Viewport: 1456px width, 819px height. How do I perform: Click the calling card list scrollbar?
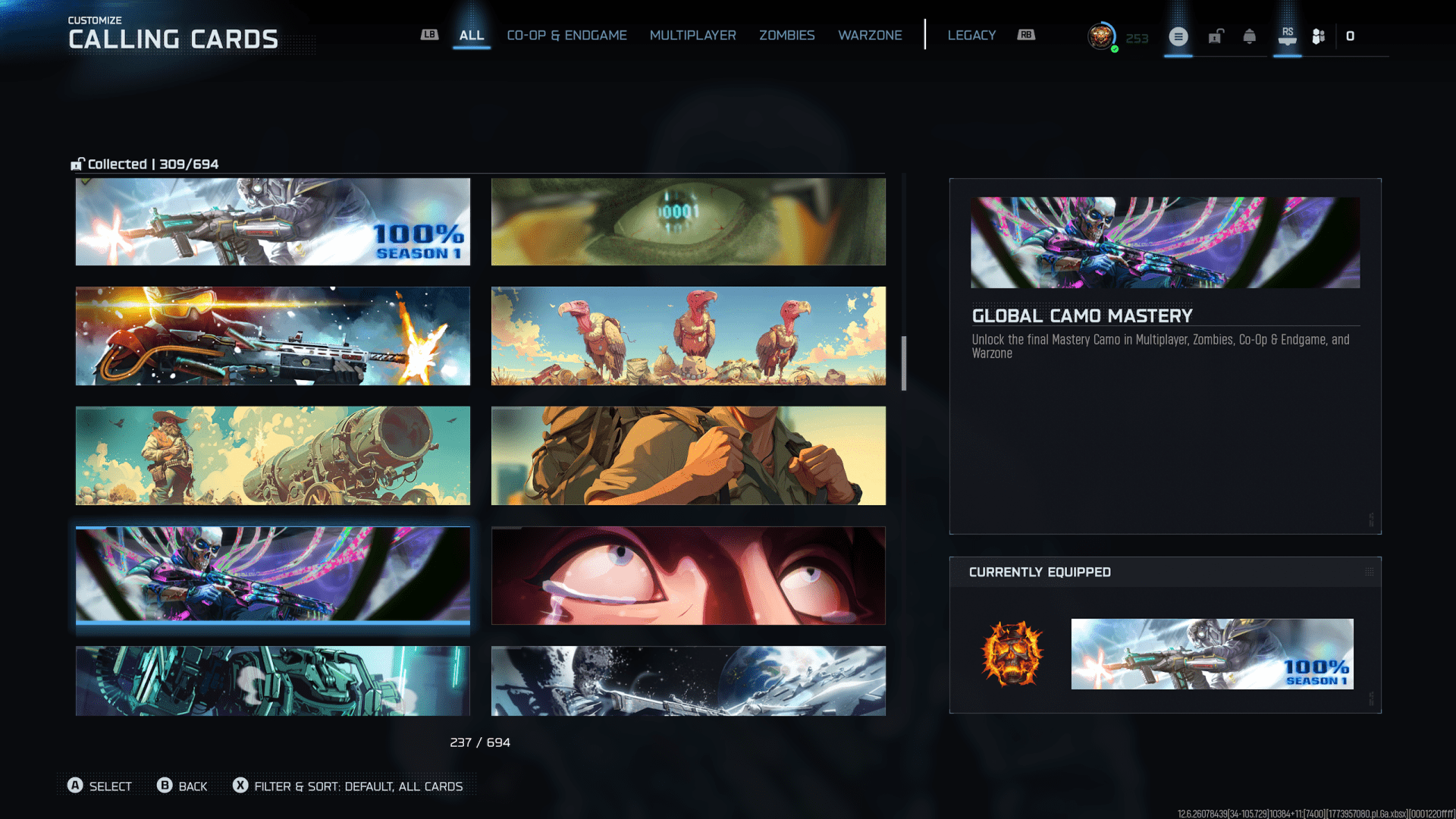[904, 363]
